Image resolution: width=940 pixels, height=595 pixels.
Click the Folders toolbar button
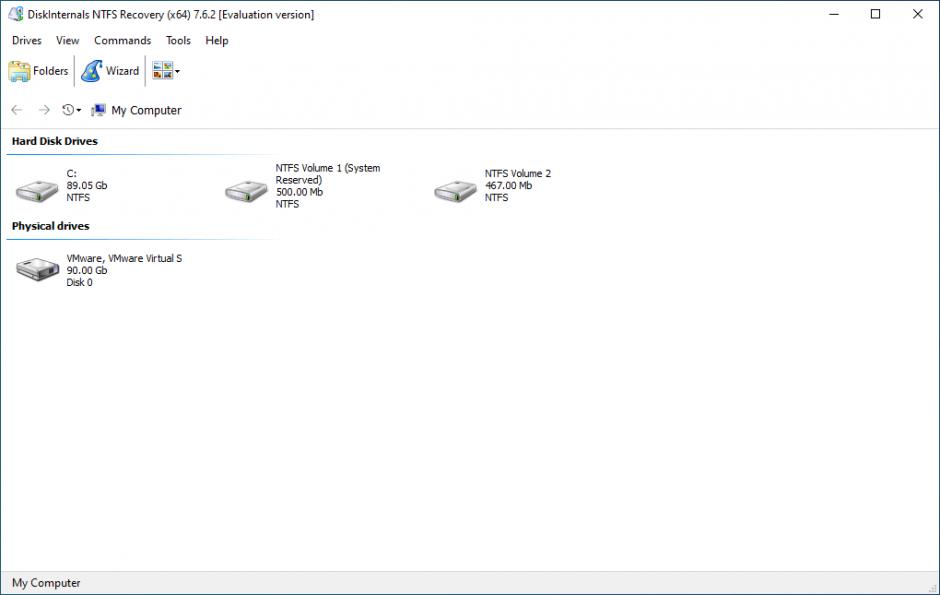[x=38, y=71]
